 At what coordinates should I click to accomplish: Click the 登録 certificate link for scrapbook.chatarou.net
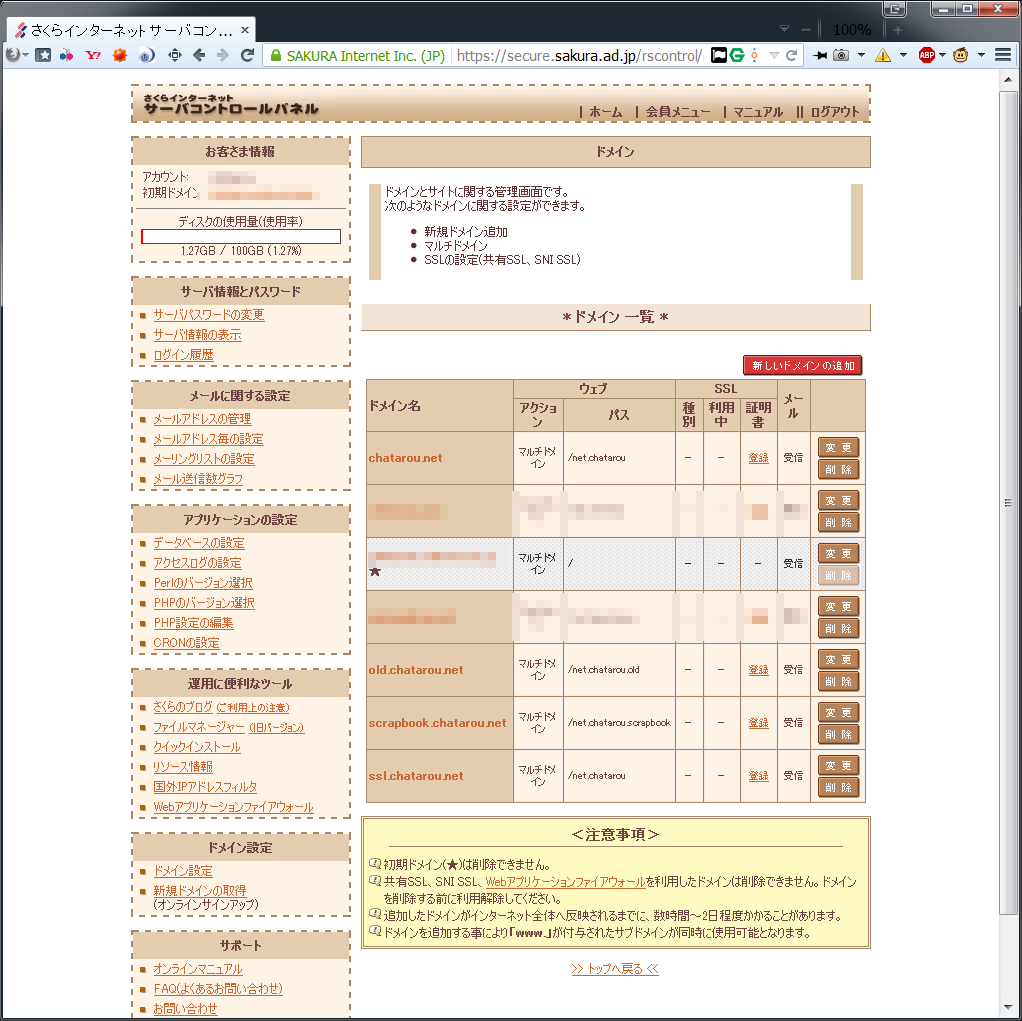(x=758, y=723)
